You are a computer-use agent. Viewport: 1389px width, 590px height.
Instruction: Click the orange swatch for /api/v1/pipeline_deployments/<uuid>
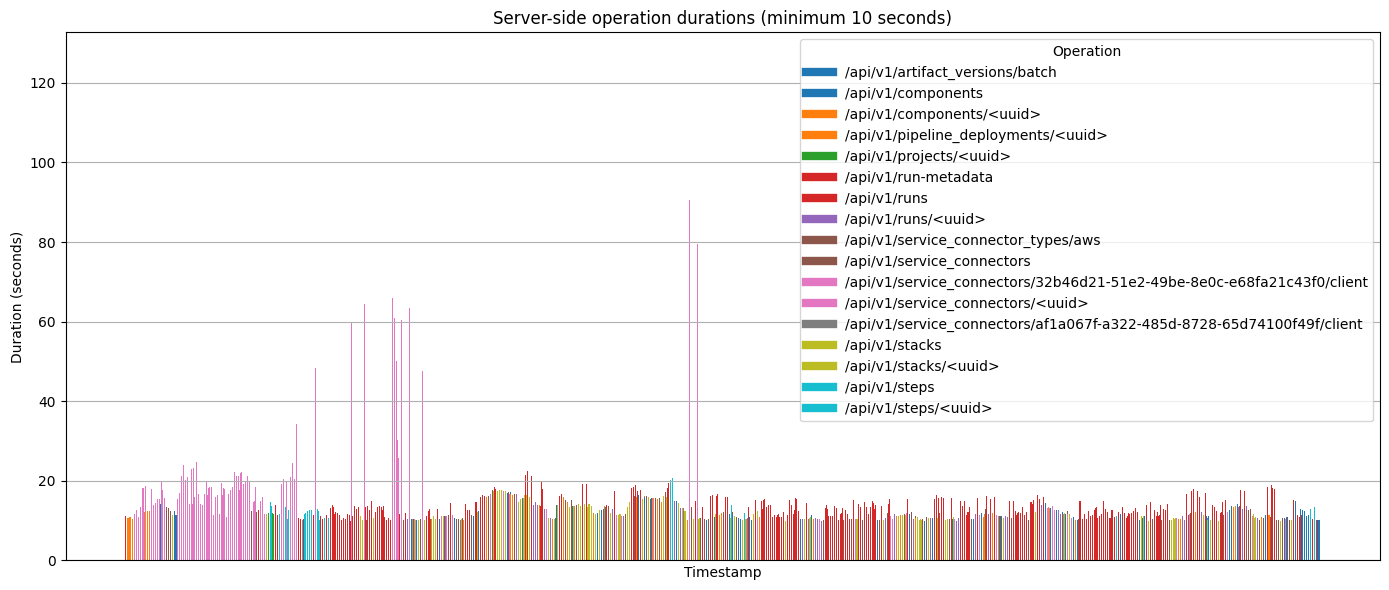coord(819,135)
